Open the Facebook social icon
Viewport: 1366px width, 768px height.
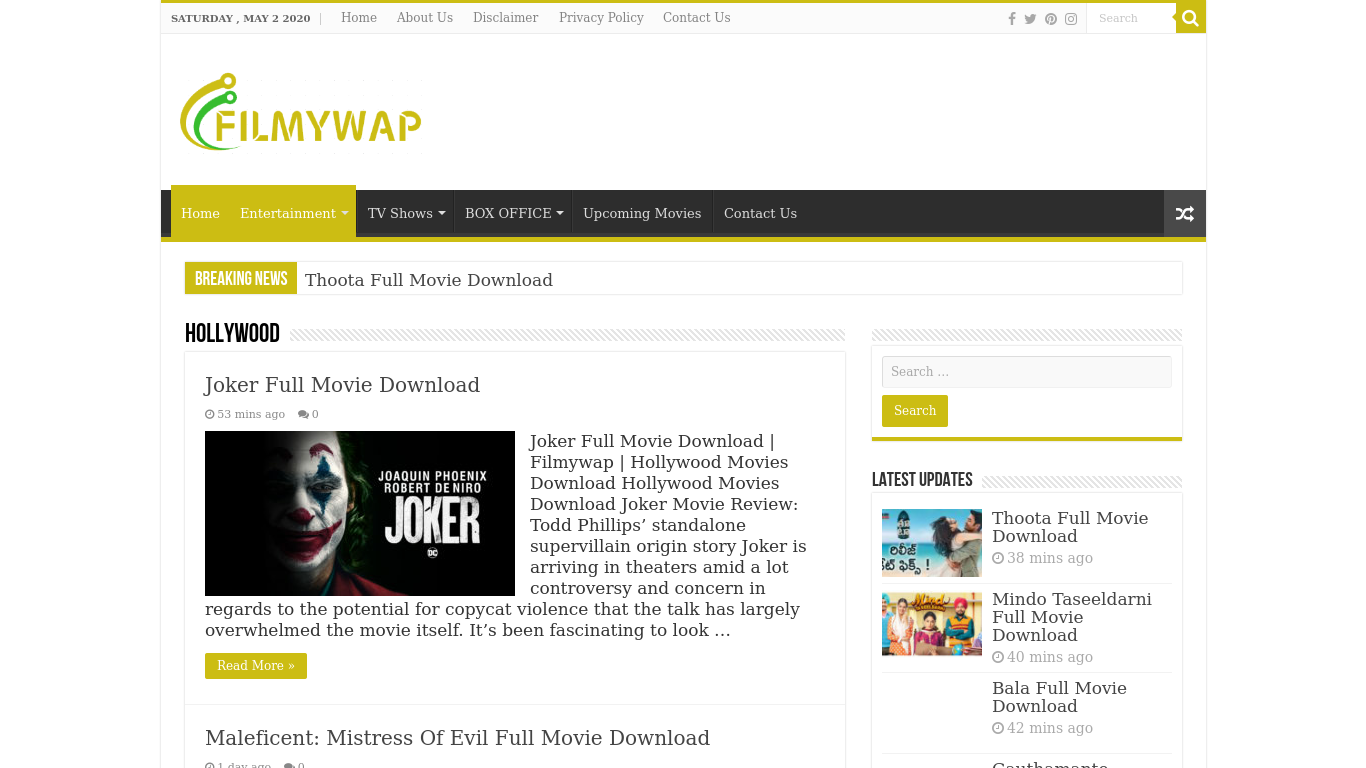pos(1012,19)
